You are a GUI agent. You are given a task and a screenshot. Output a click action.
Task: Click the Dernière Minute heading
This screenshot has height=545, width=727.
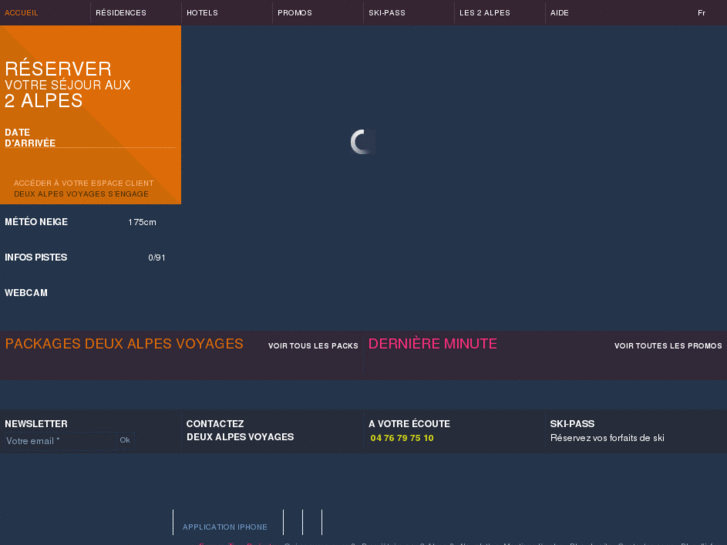tap(433, 344)
